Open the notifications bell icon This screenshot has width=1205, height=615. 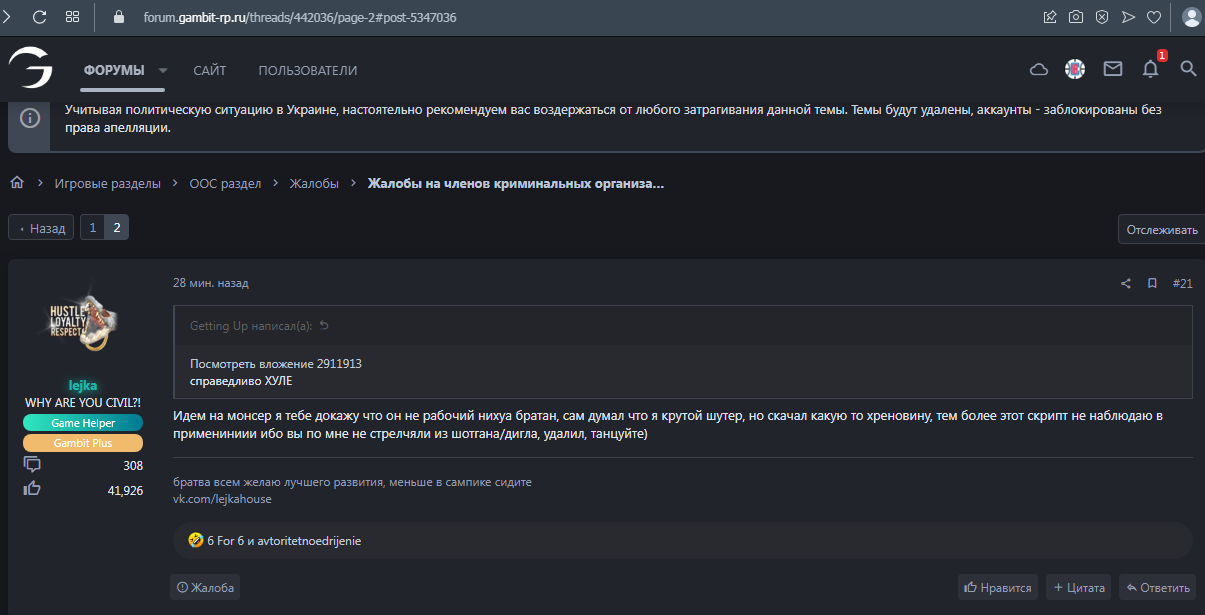[x=1151, y=69]
